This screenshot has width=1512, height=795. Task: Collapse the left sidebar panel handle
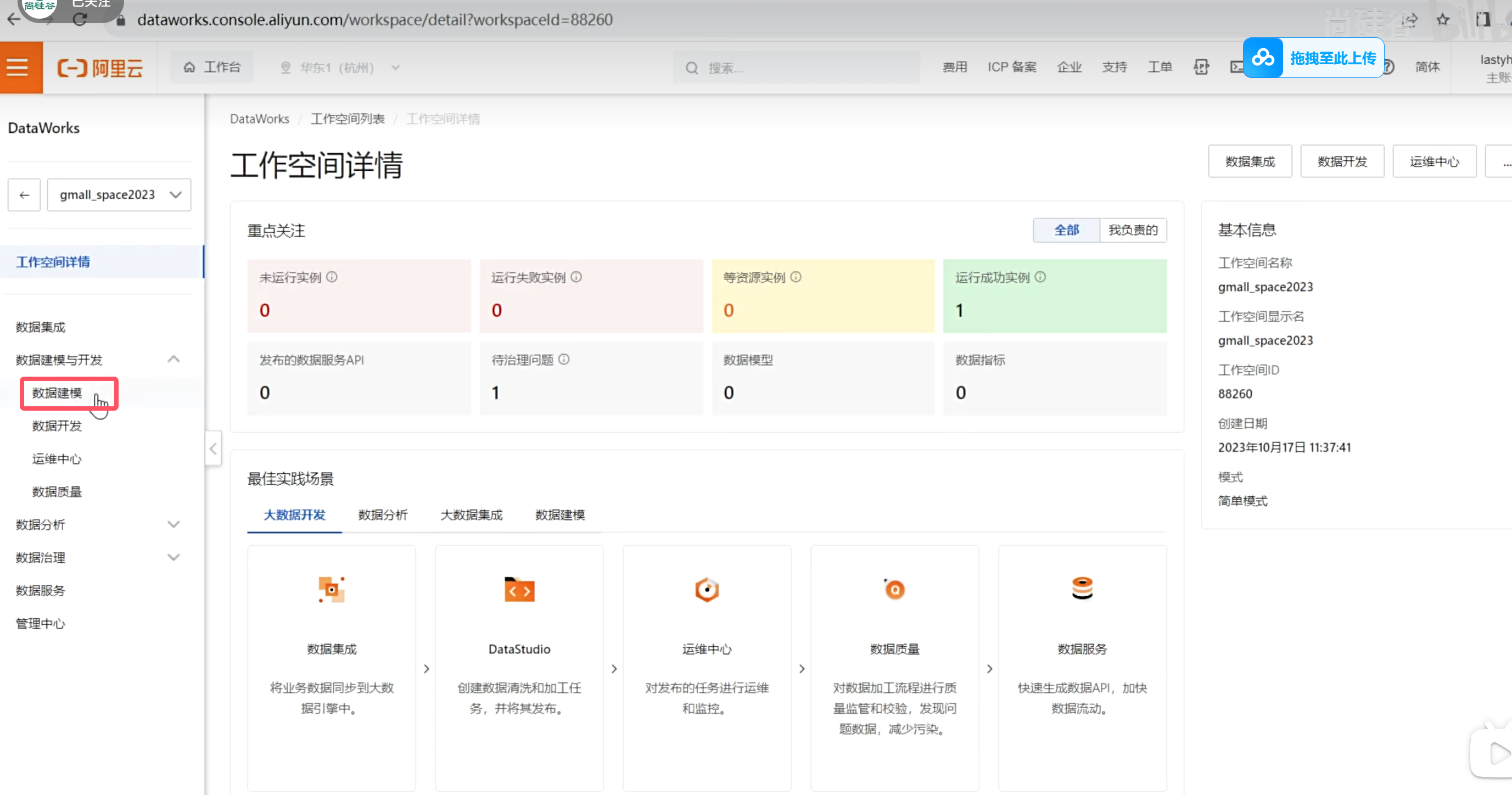coord(213,449)
